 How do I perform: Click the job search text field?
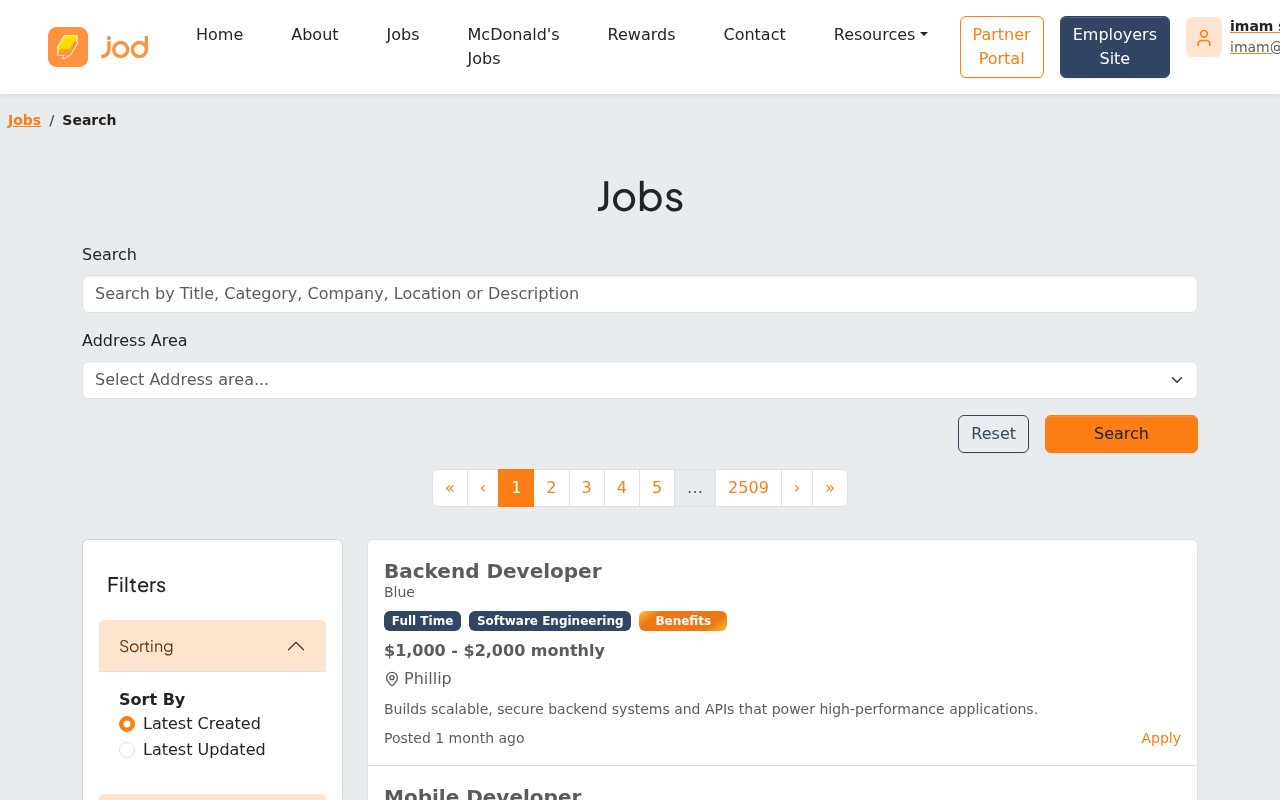pos(640,294)
